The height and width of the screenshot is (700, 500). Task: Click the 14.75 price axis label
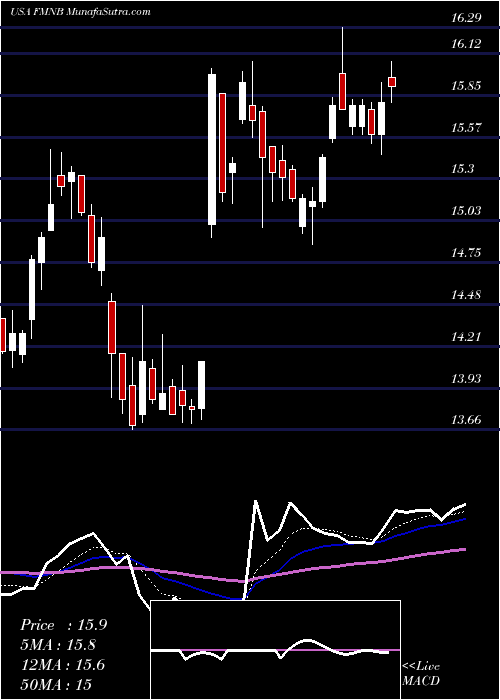(466, 253)
